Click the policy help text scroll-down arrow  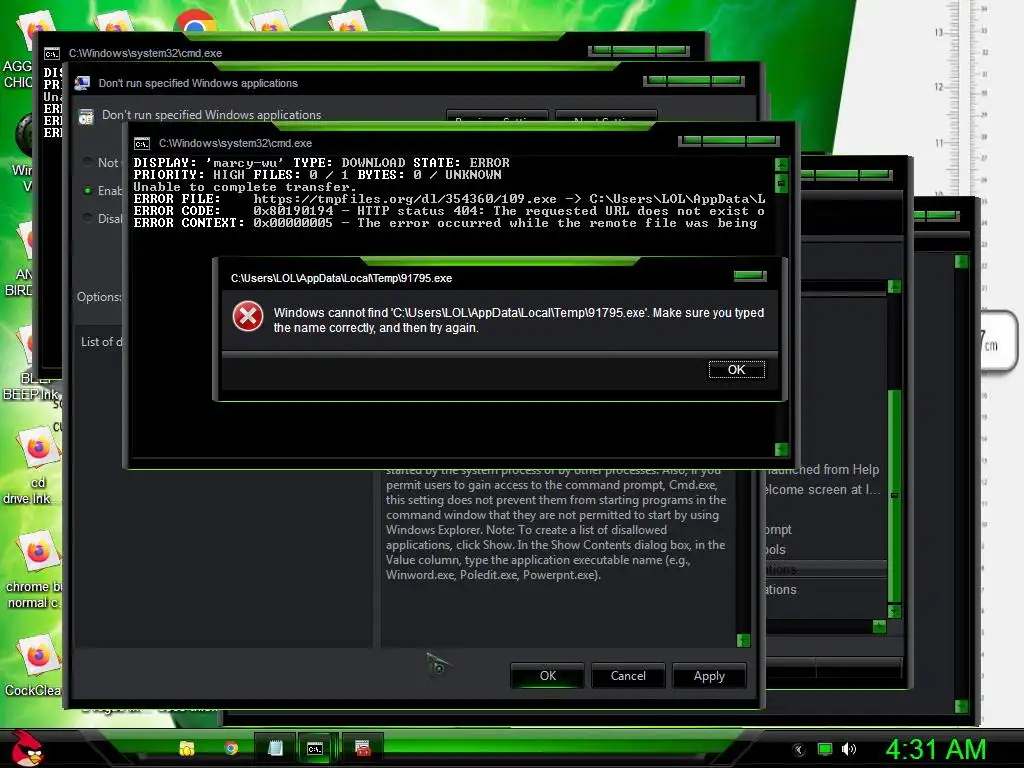coord(743,640)
